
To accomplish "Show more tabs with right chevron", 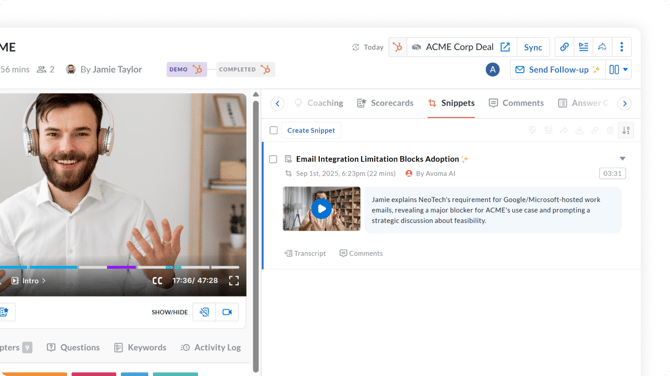I will (x=624, y=103).
